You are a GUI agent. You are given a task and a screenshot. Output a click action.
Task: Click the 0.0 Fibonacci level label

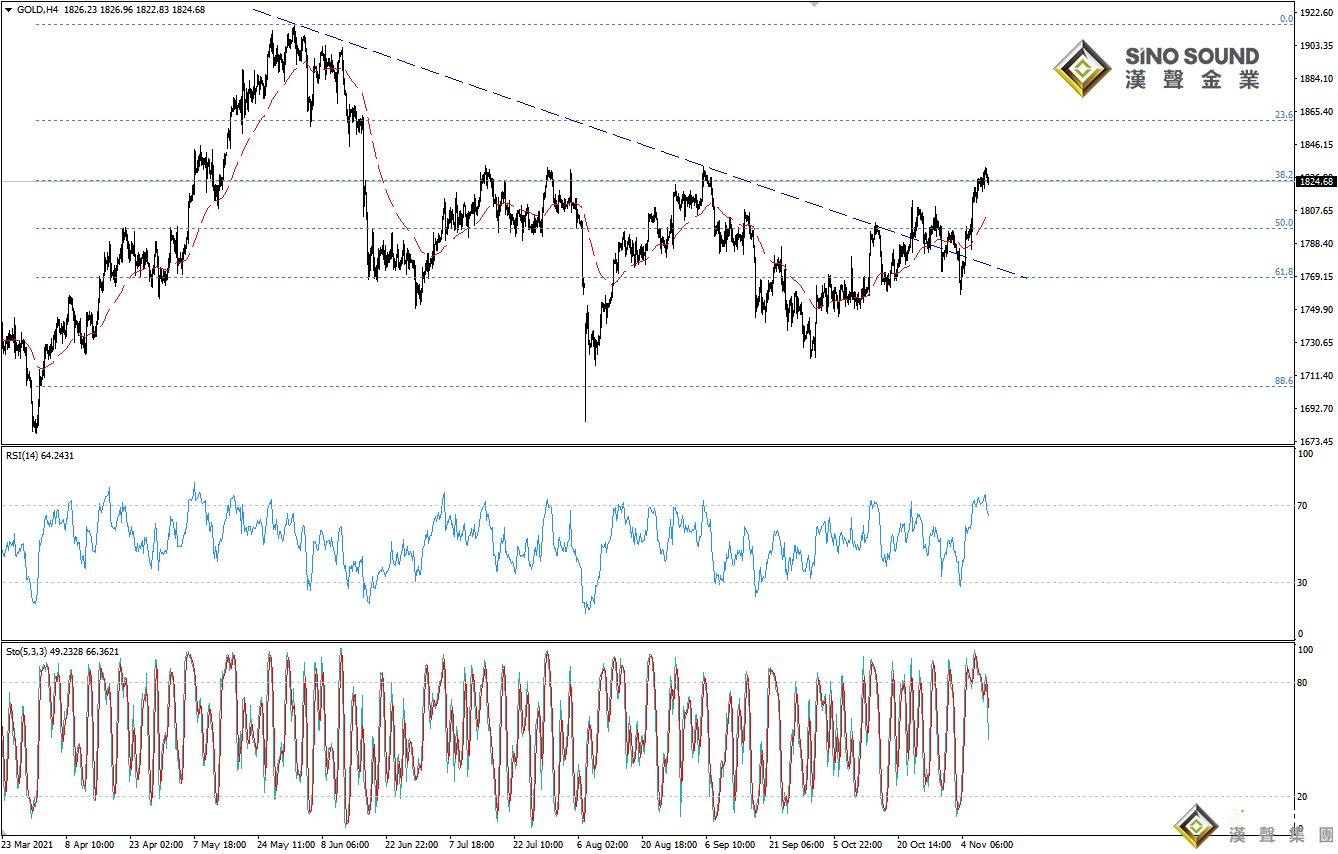(x=1287, y=19)
